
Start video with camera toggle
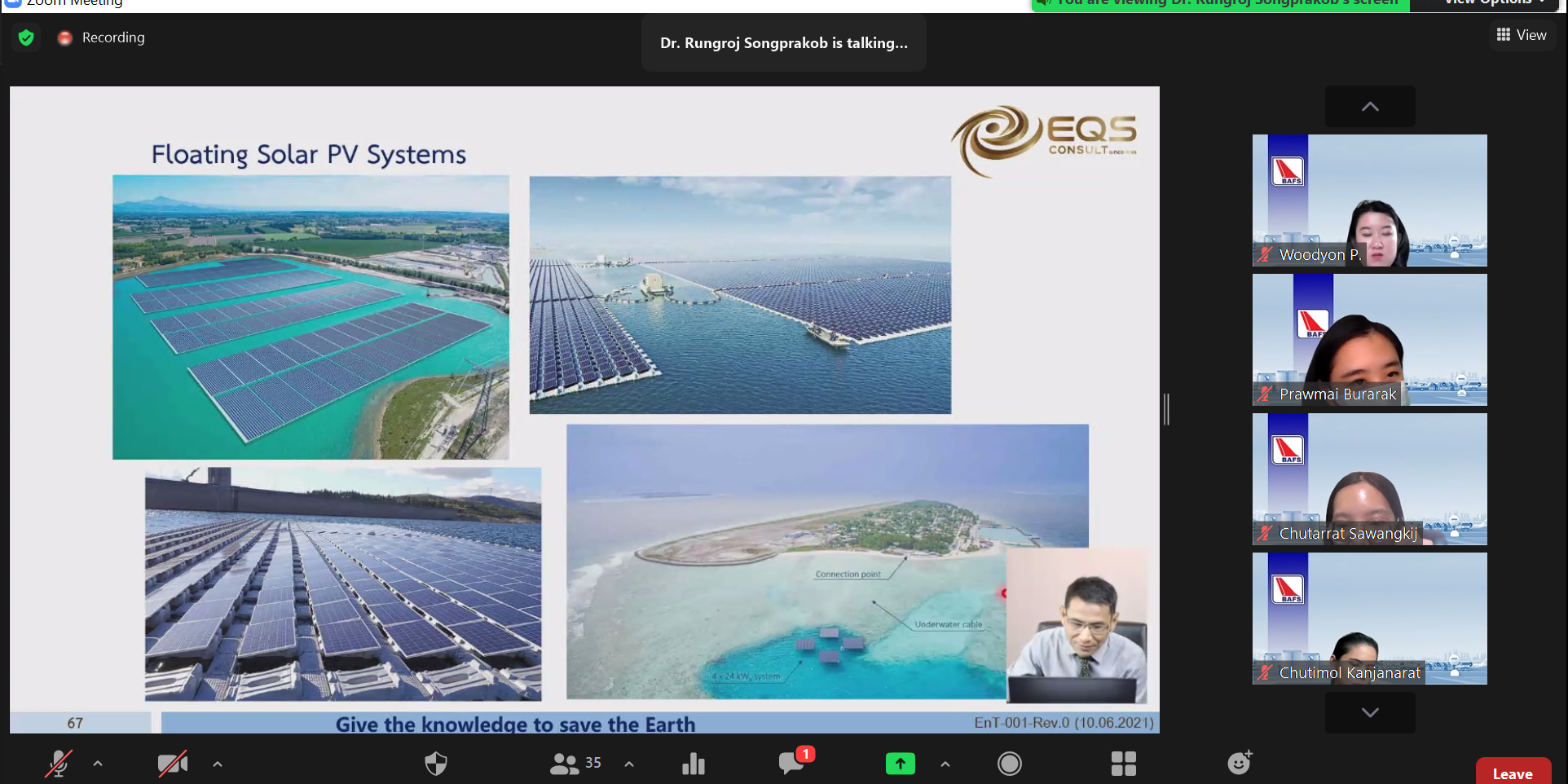pos(172,764)
